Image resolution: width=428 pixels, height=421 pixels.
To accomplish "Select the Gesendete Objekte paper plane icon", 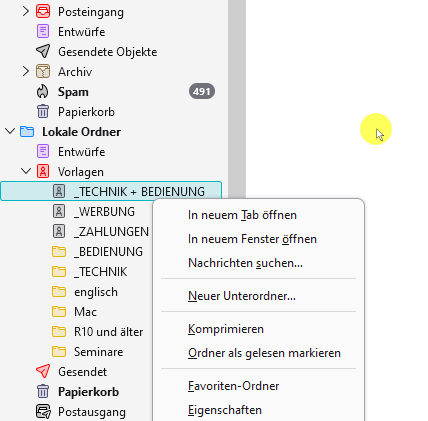I will click(43, 52).
